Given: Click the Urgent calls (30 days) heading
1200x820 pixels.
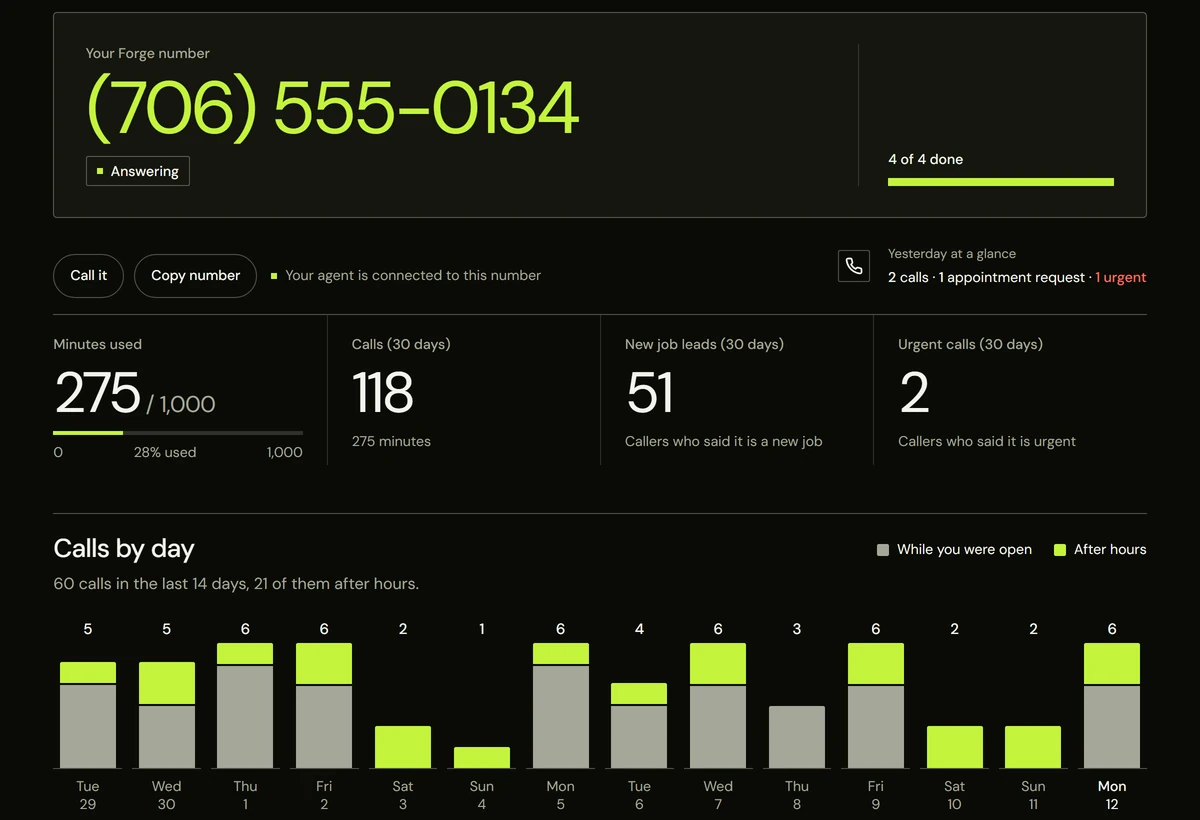Looking at the screenshot, I should (970, 344).
